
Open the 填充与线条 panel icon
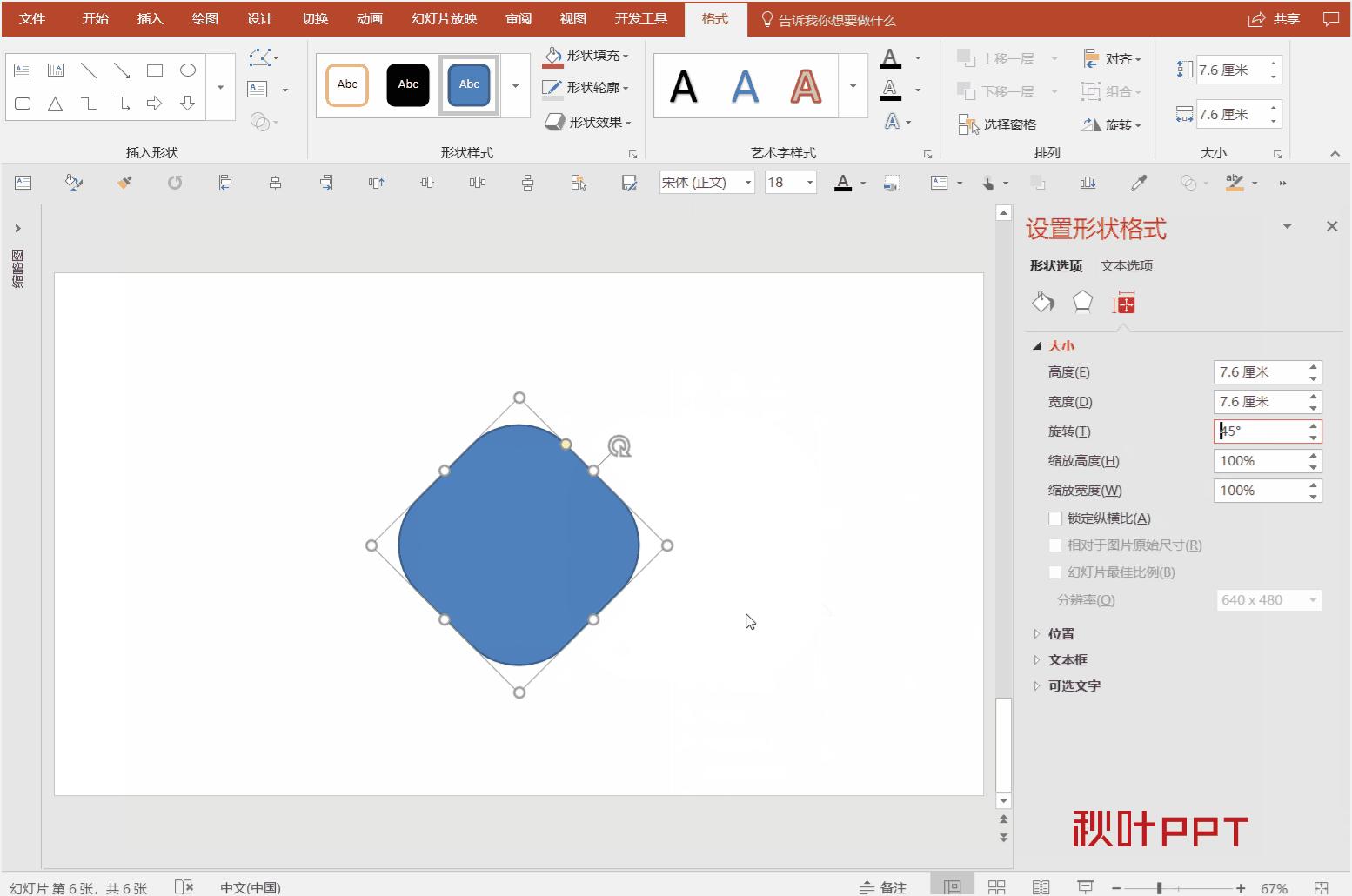(x=1043, y=302)
